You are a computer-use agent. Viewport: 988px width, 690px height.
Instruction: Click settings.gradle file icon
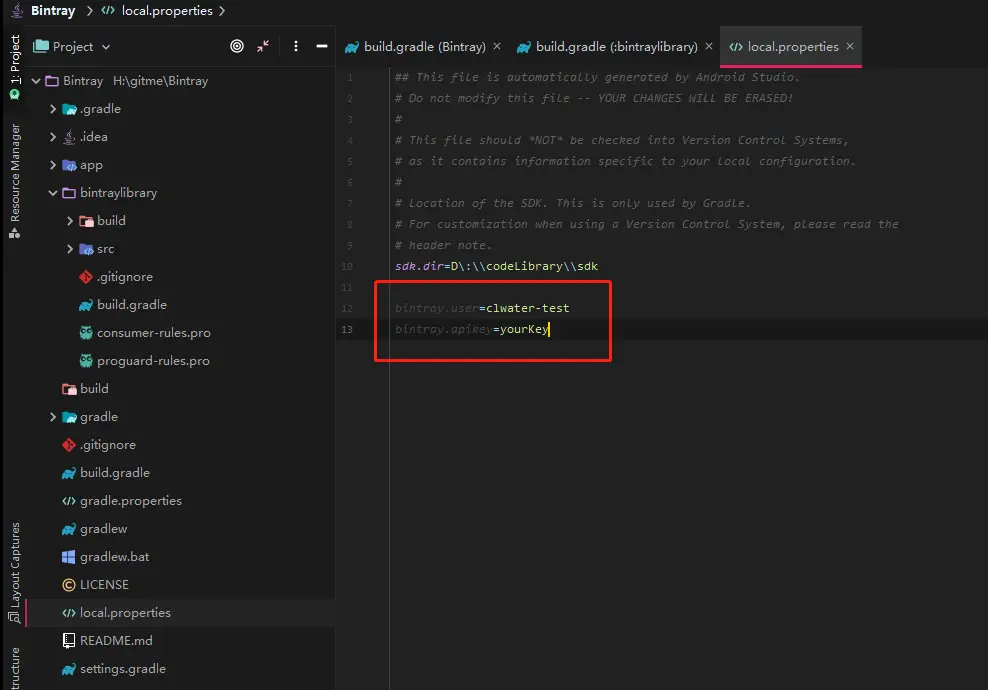coord(69,669)
